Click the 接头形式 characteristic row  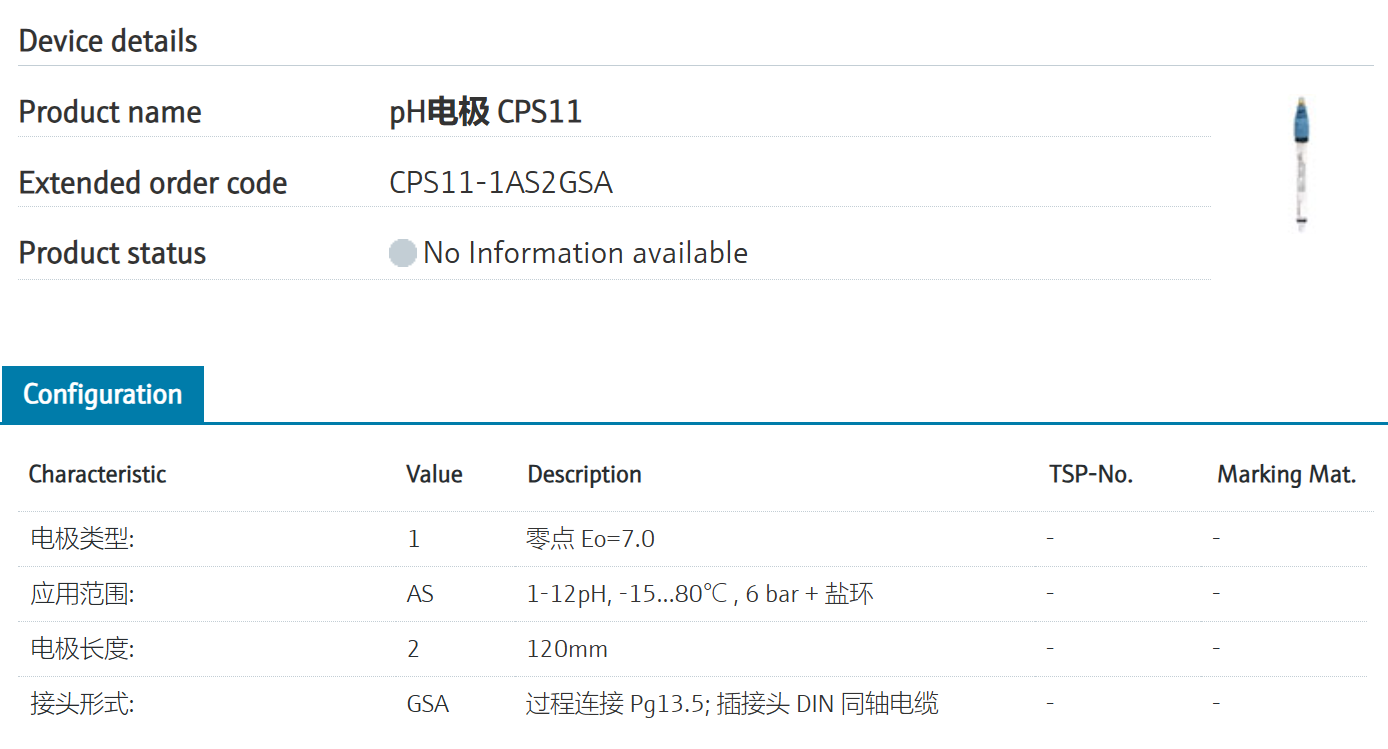click(x=82, y=704)
